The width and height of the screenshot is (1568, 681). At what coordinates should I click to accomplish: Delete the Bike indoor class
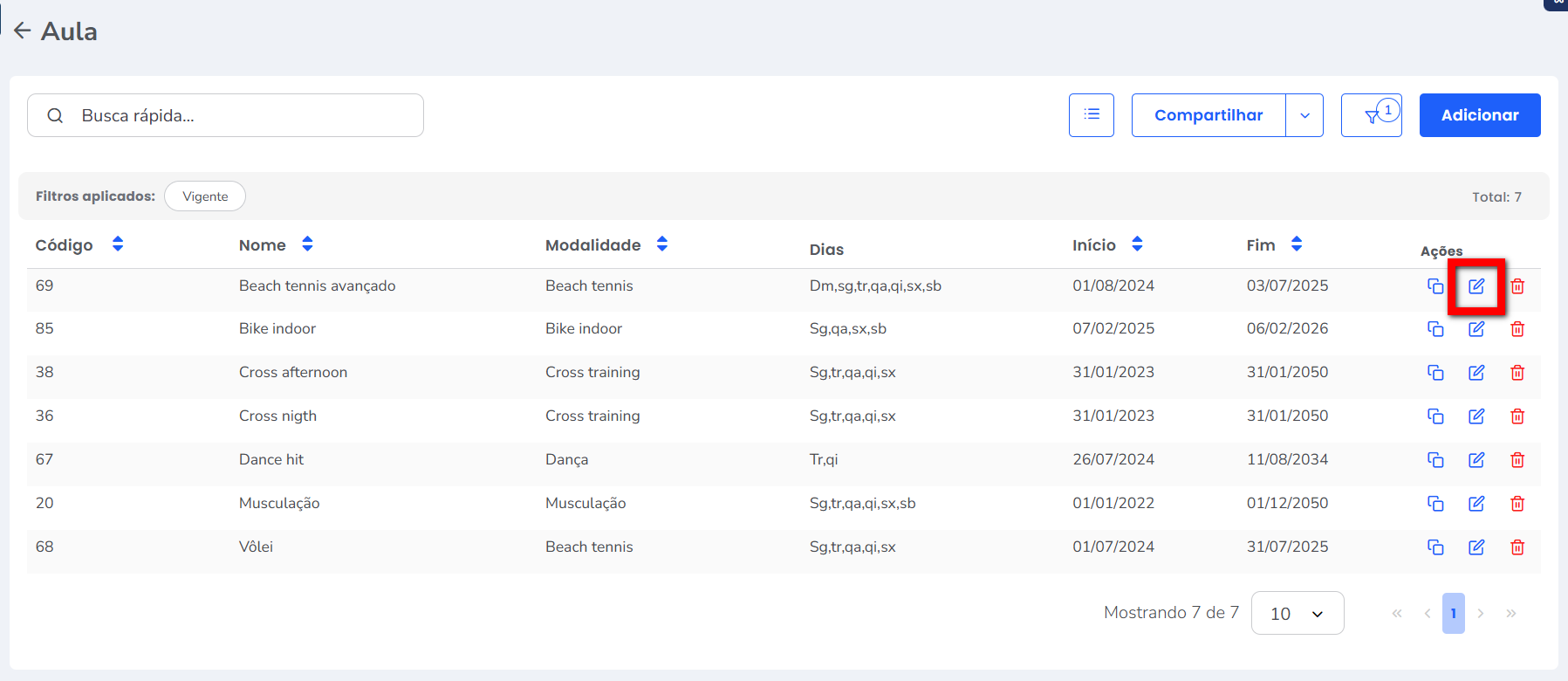[x=1517, y=329]
